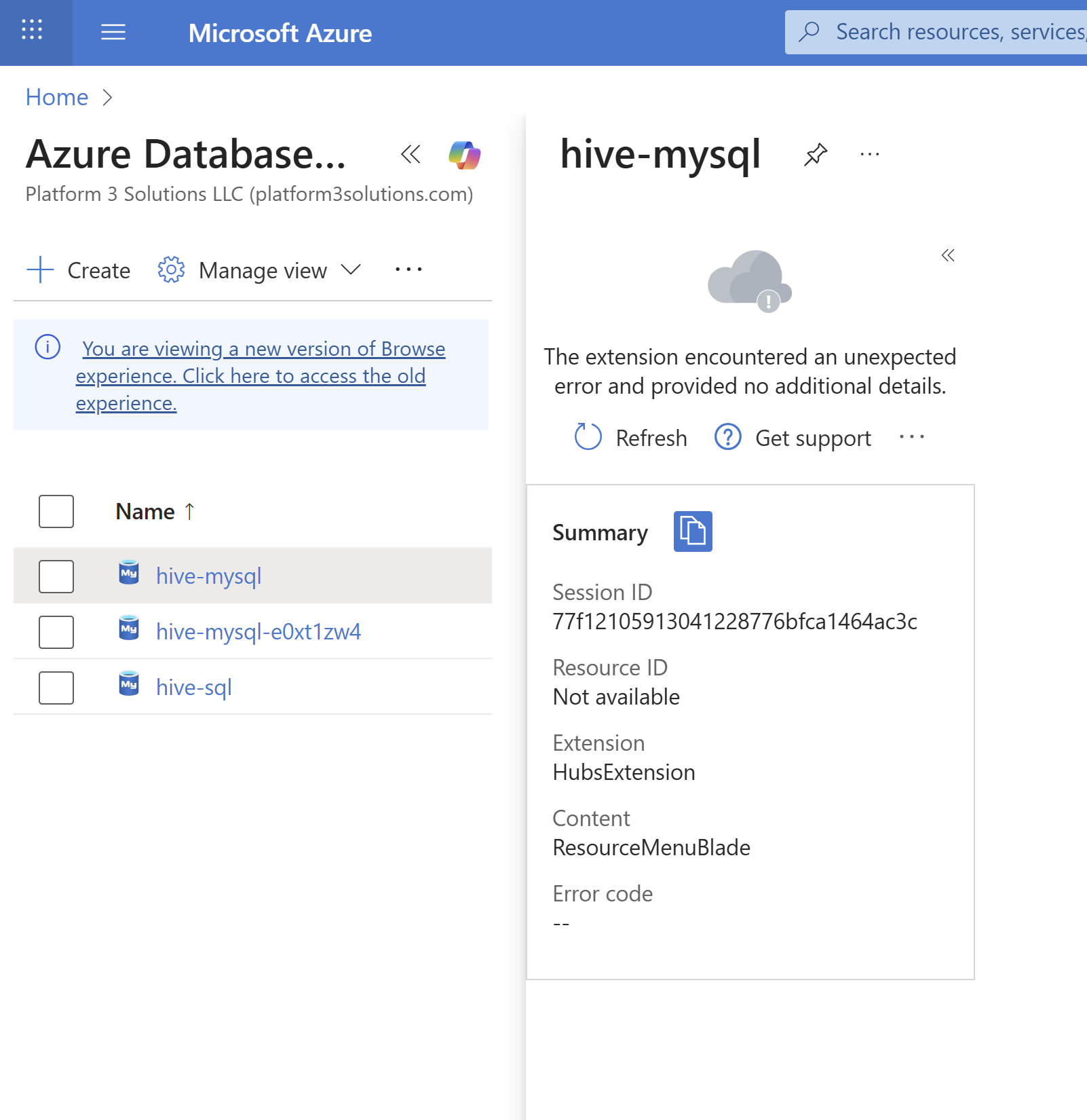Image resolution: width=1087 pixels, height=1120 pixels.
Task: Click the 'Not available' Resource ID value
Action: 616,696
